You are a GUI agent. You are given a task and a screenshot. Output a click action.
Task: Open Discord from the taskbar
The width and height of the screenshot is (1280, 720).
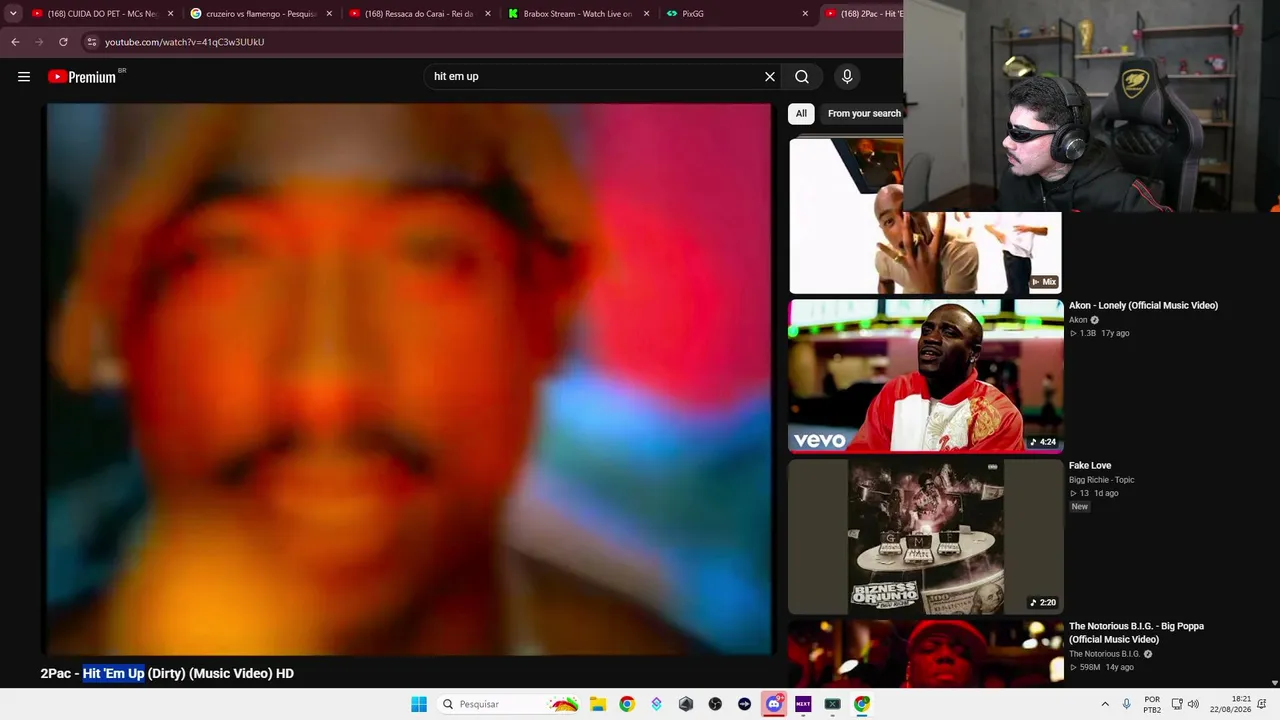[774, 704]
